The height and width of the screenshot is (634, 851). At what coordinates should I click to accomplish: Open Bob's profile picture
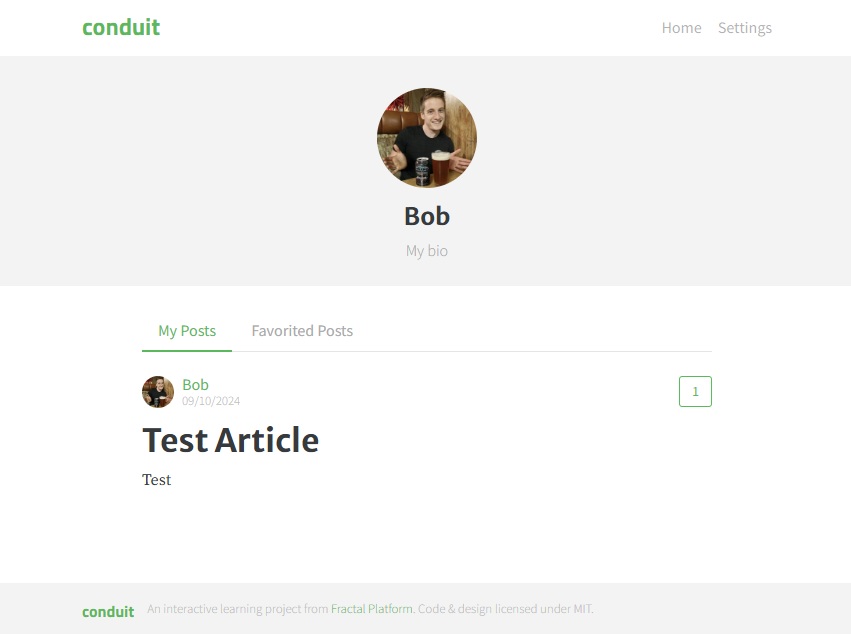[x=427, y=137]
